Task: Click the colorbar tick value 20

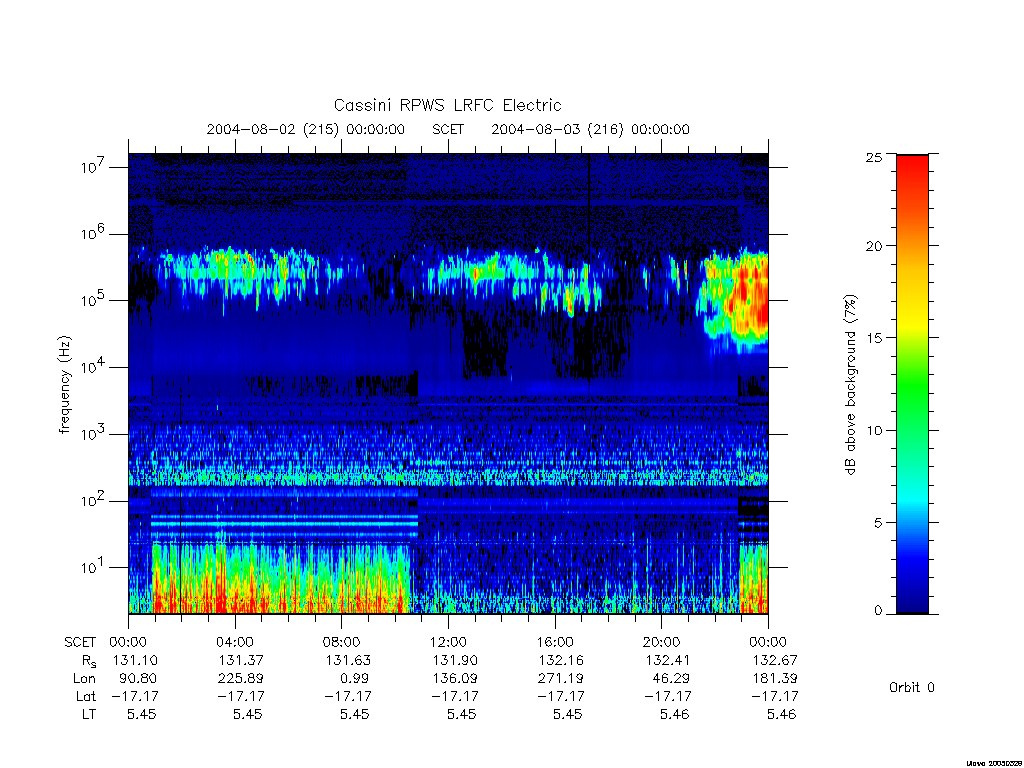Action: [x=874, y=246]
